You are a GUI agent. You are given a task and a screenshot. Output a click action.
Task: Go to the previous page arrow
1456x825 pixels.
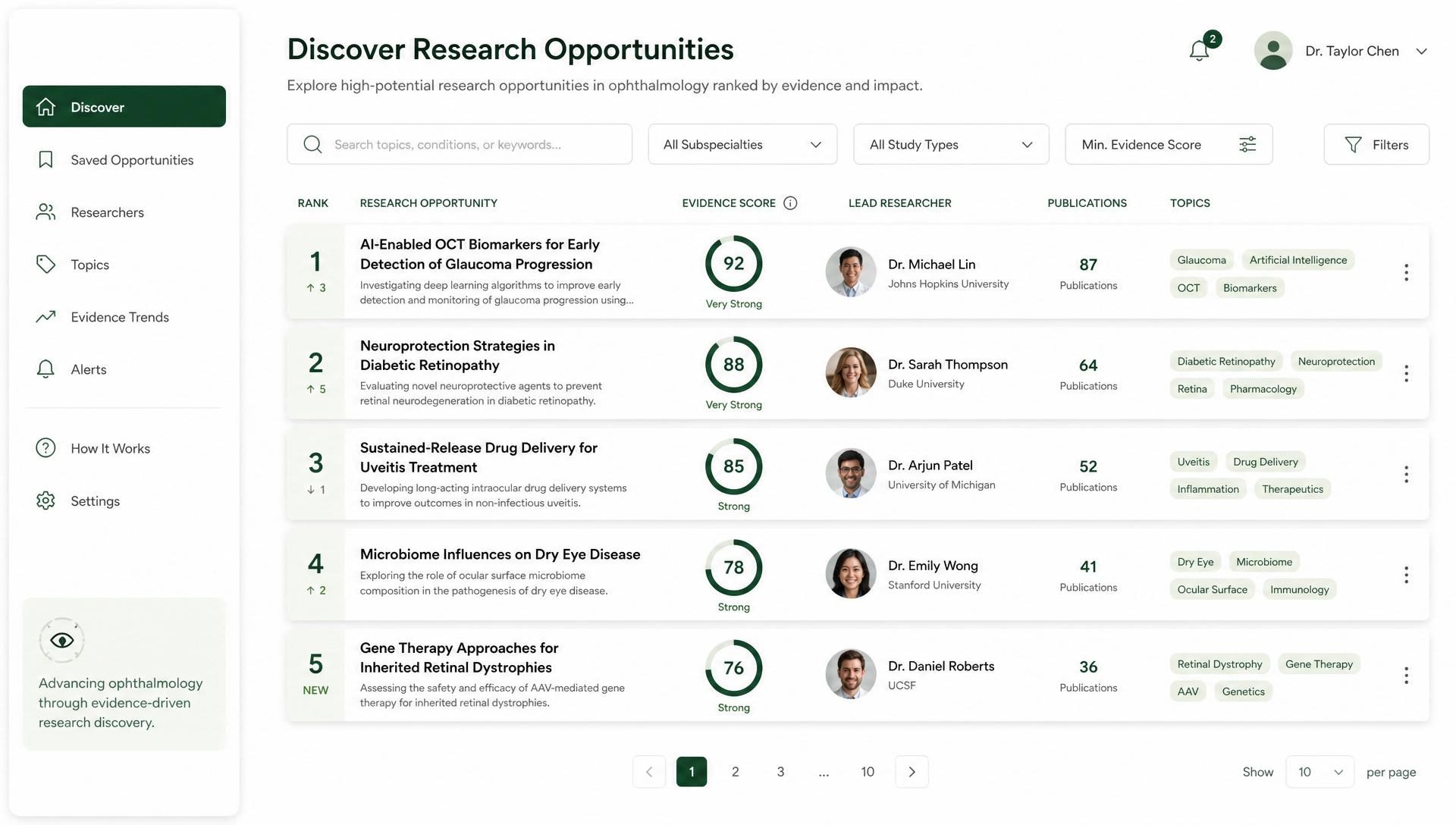tap(649, 772)
